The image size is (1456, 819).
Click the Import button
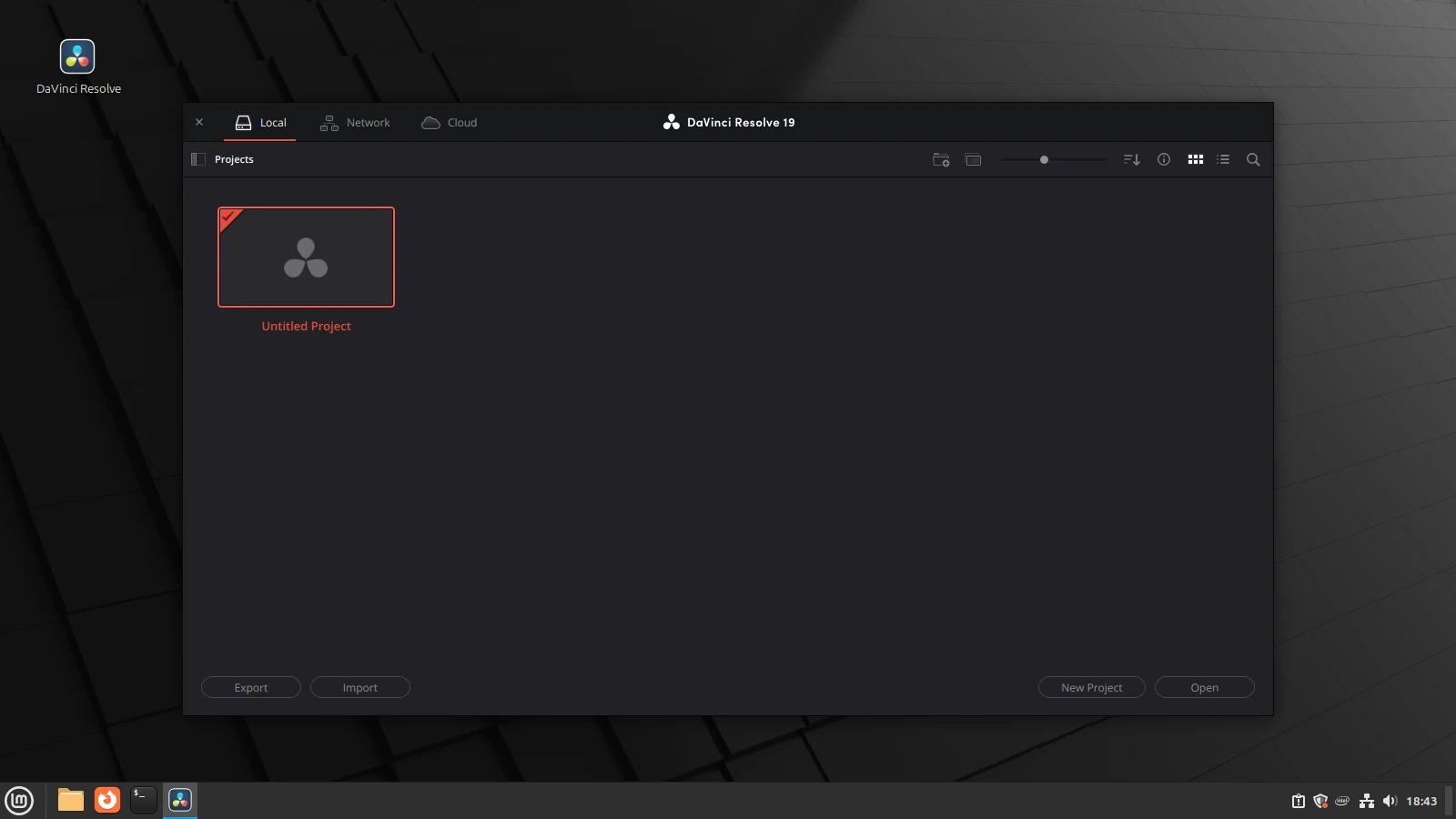click(359, 687)
